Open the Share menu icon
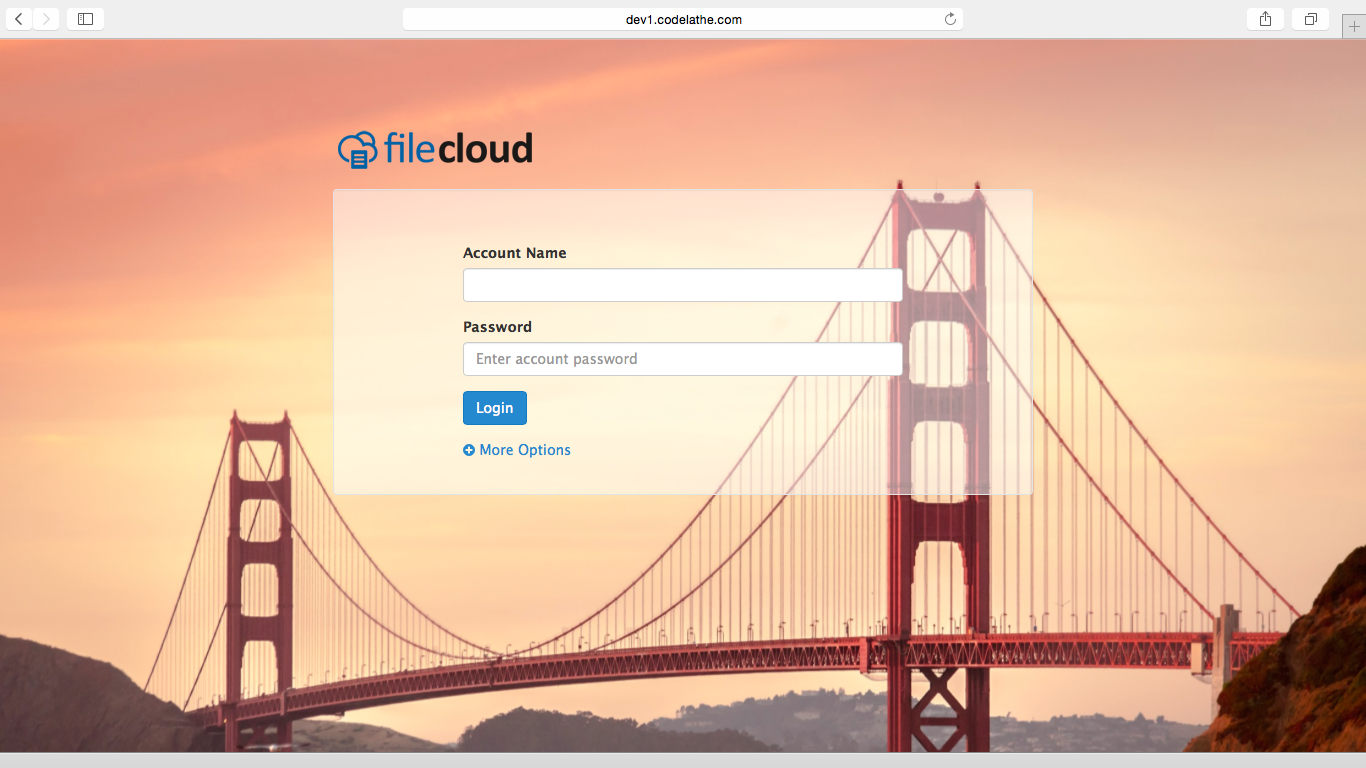1366x768 pixels. pyautogui.click(x=1265, y=19)
